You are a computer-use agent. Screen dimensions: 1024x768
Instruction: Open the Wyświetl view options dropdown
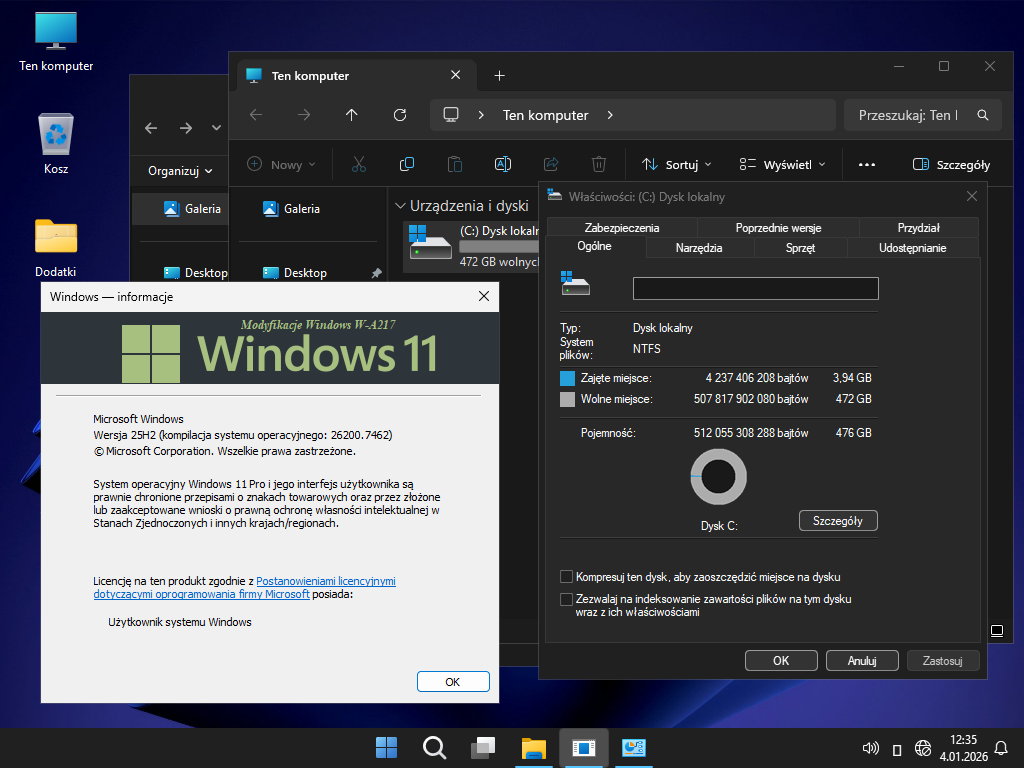(x=782, y=164)
